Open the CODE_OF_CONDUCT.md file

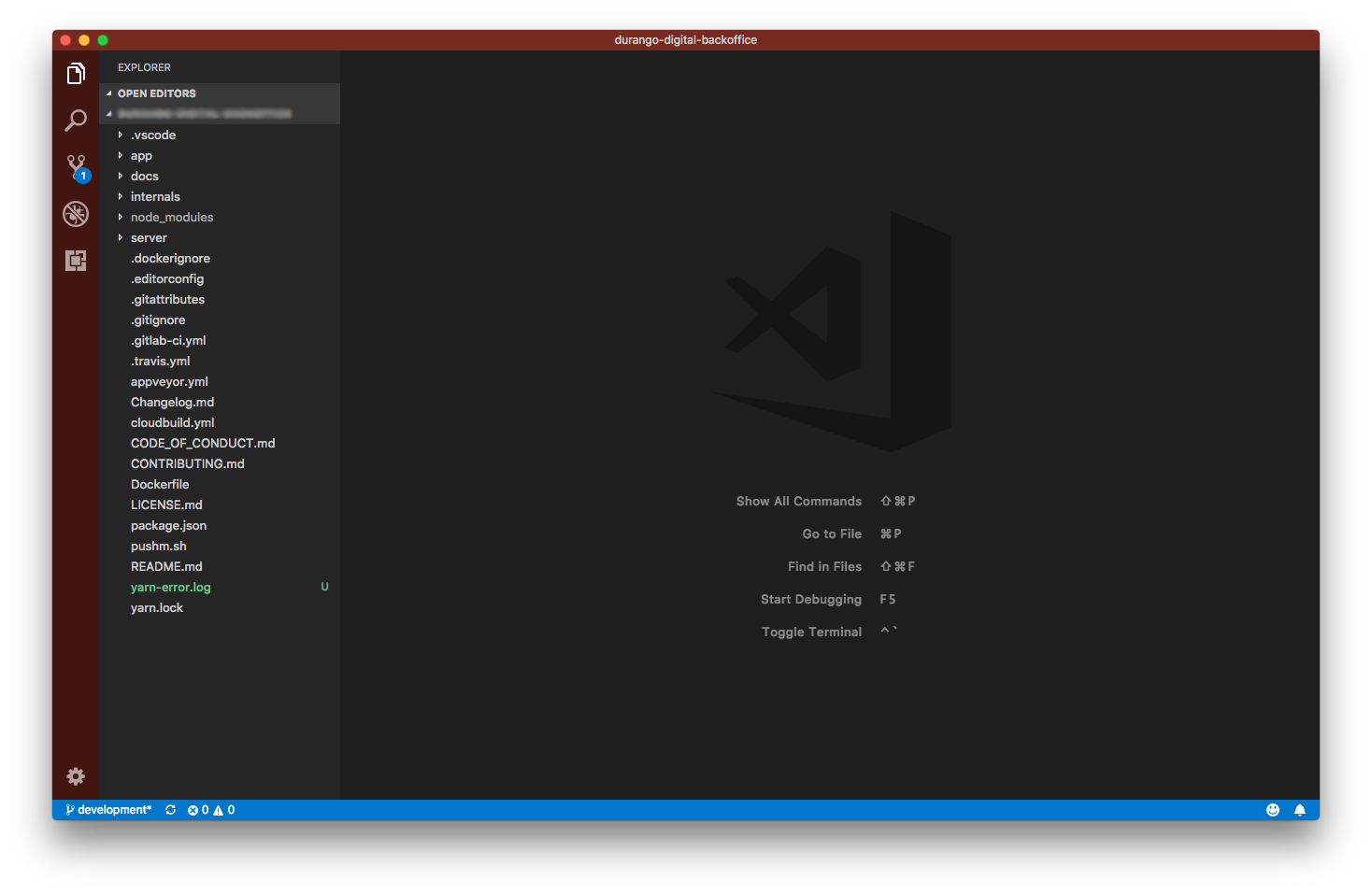[x=220, y=444]
